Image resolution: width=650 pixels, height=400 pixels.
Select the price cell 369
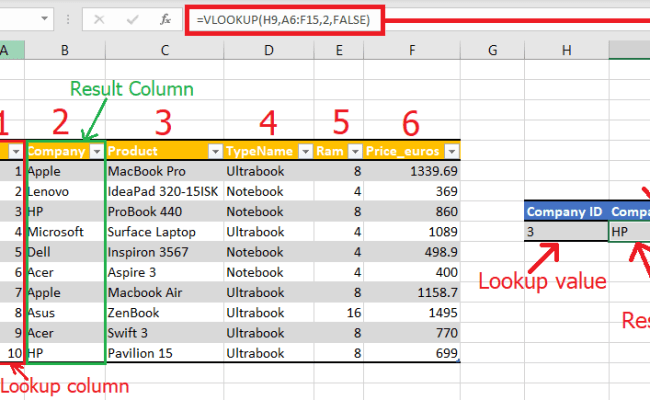[x=412, y=192]
